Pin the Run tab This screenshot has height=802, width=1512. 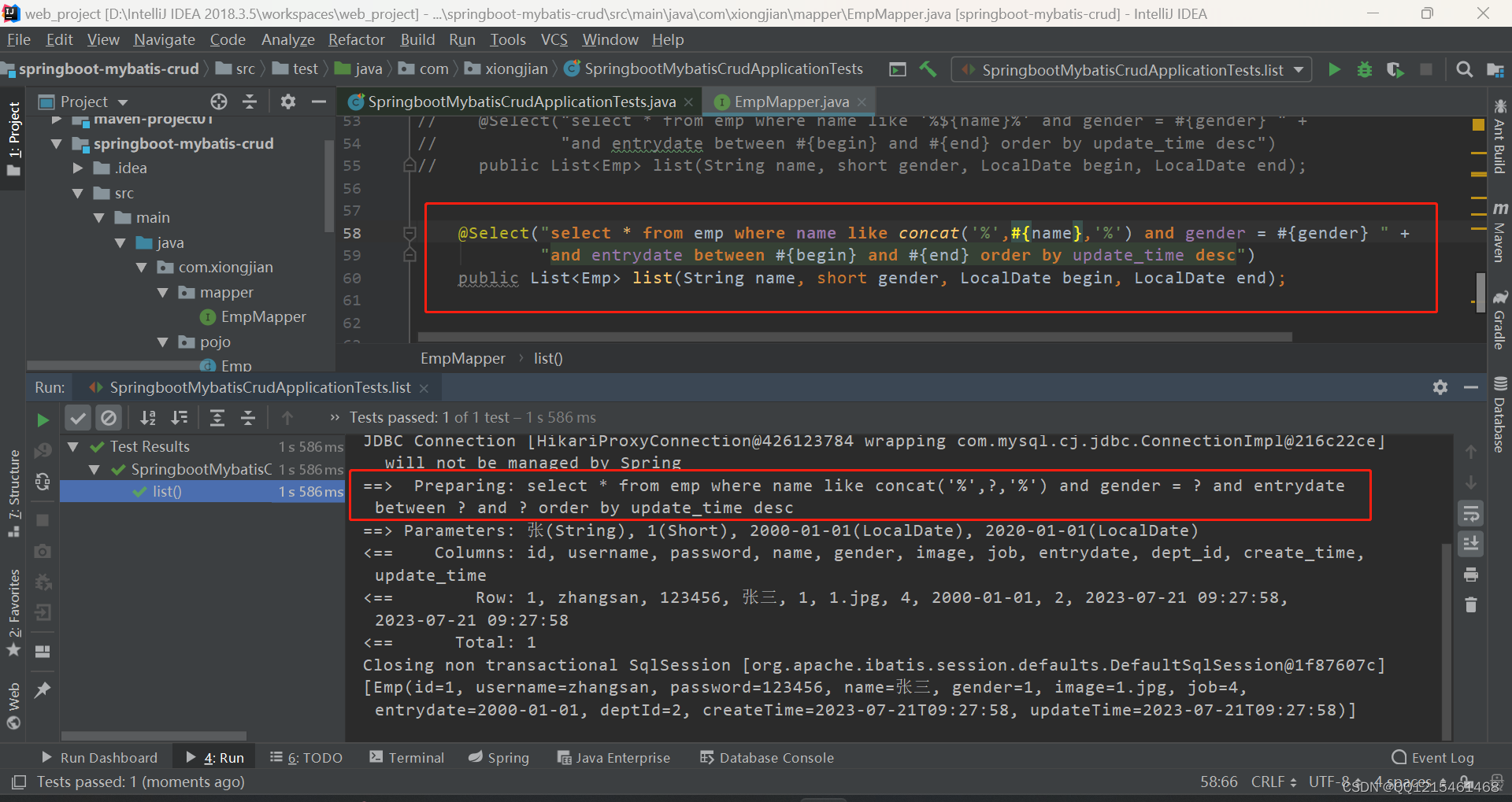click(x=43, y=690)
